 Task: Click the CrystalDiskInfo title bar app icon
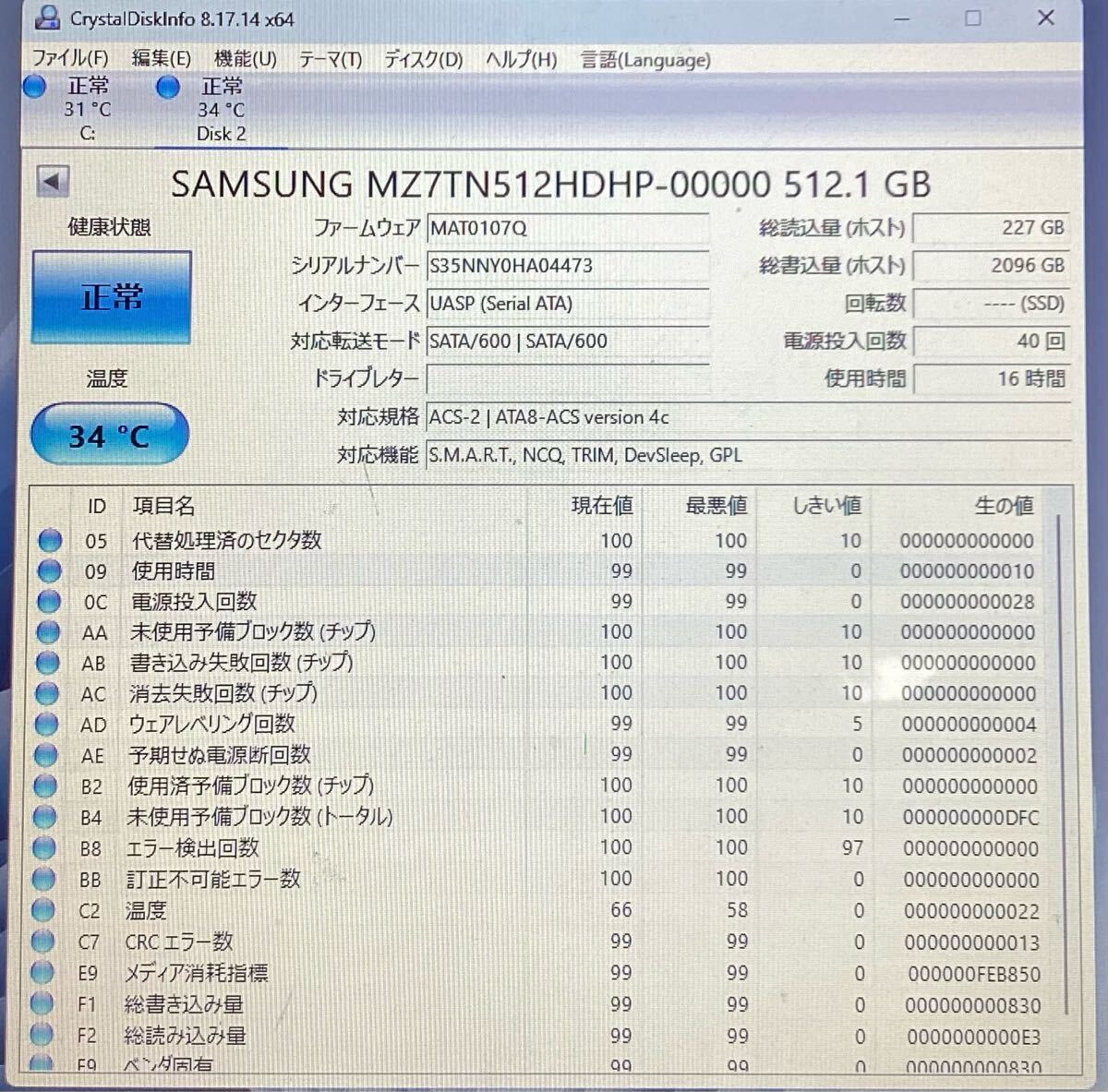[x=49, y=18]
